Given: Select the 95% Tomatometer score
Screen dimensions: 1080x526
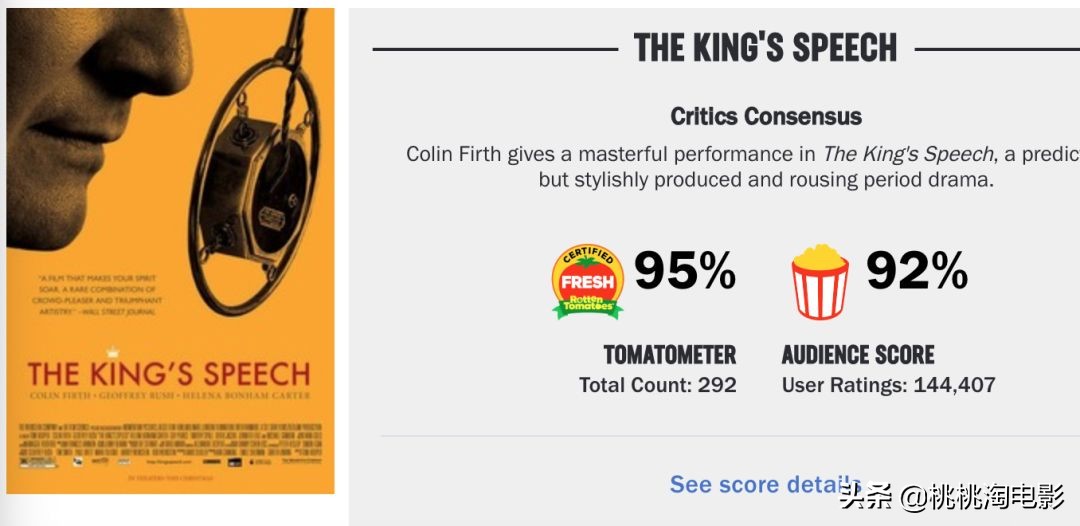Looking at the screenshot, I should tap(685, 270).
